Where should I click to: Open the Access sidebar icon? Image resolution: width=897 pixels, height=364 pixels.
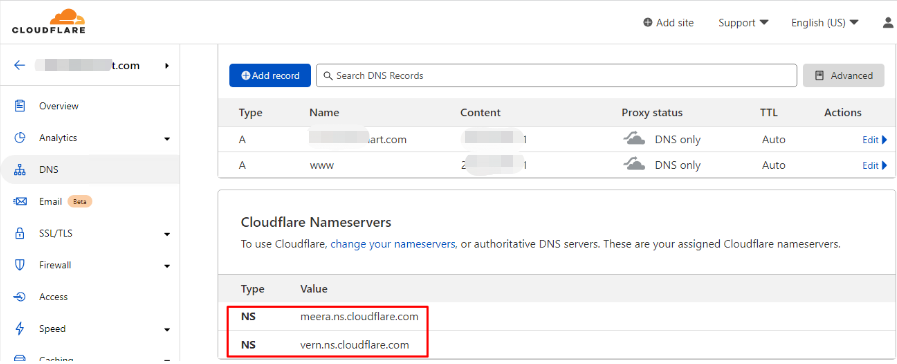click(x=20, y=297)
